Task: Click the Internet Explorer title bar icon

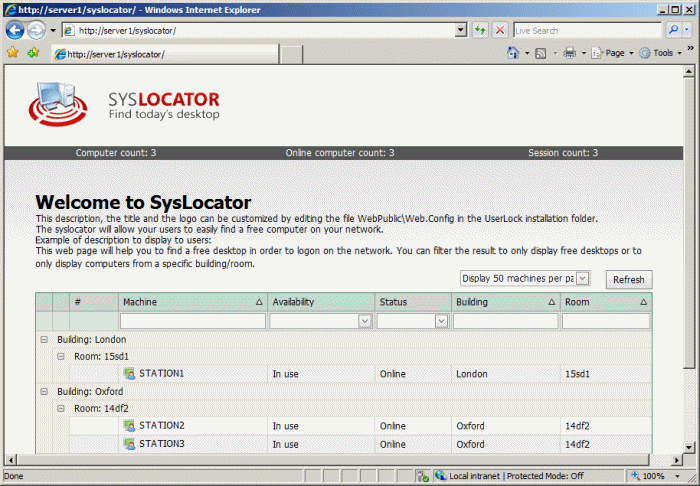Action: pyautogui.click(x=10, y=9)
